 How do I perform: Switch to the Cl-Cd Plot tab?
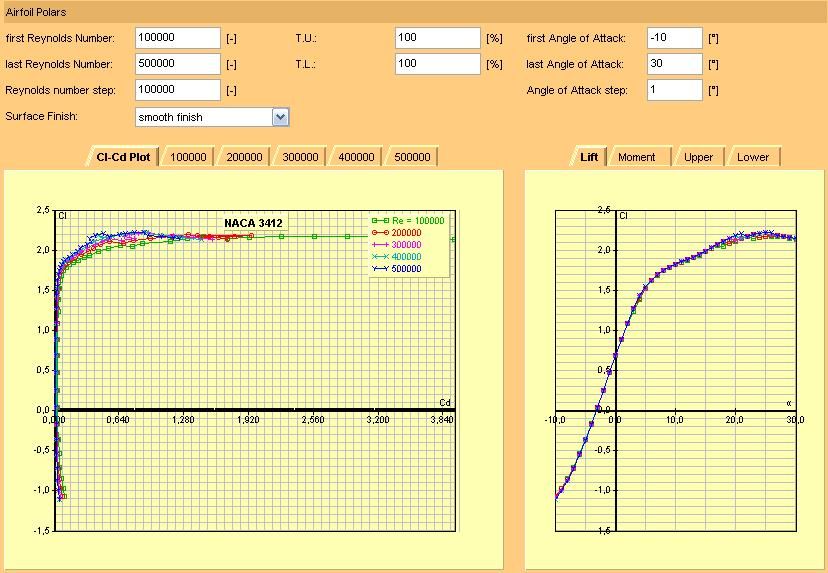pyautogui.click(x=124, y=157)
